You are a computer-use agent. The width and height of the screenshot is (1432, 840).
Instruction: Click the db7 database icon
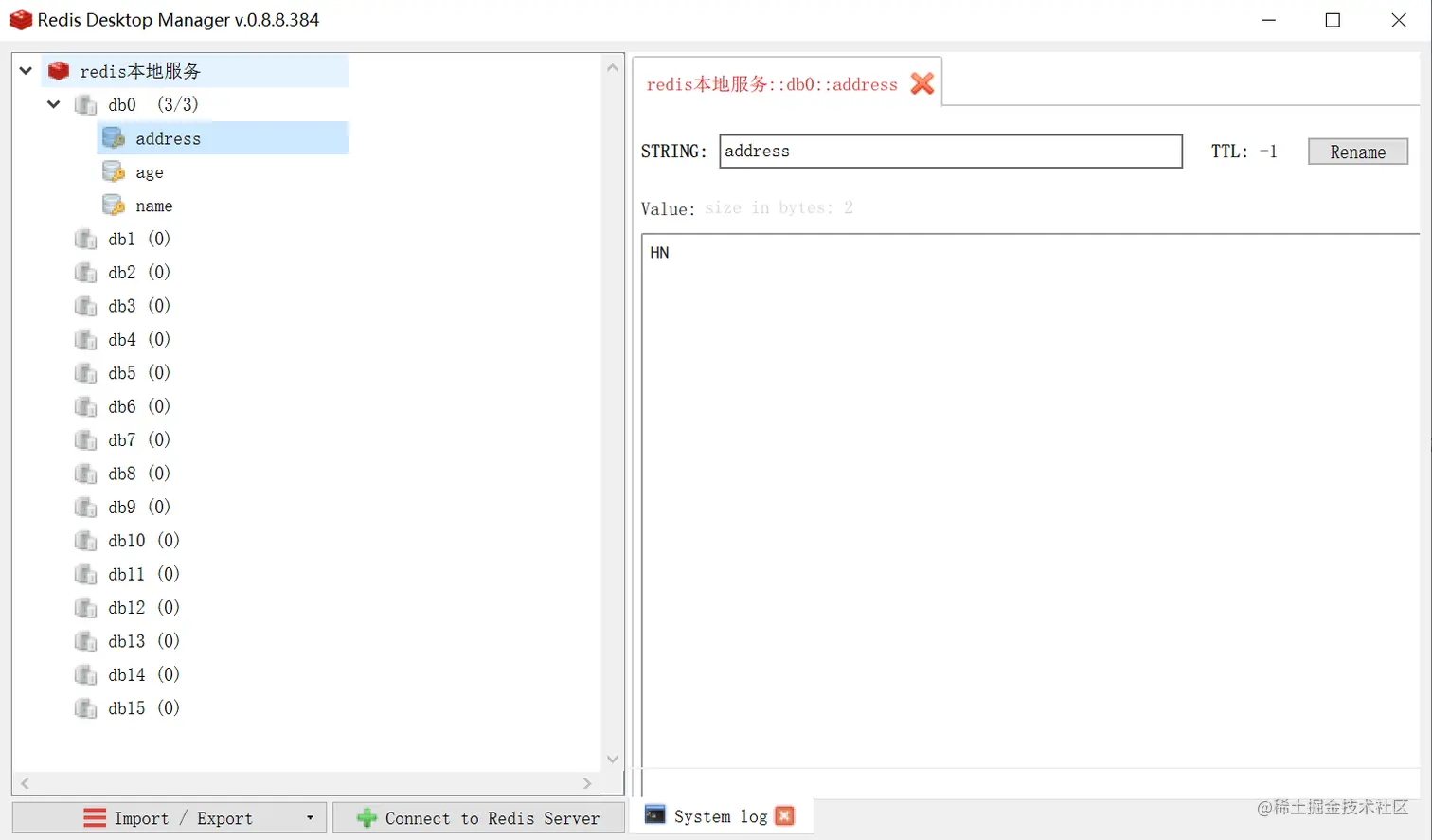85,440
